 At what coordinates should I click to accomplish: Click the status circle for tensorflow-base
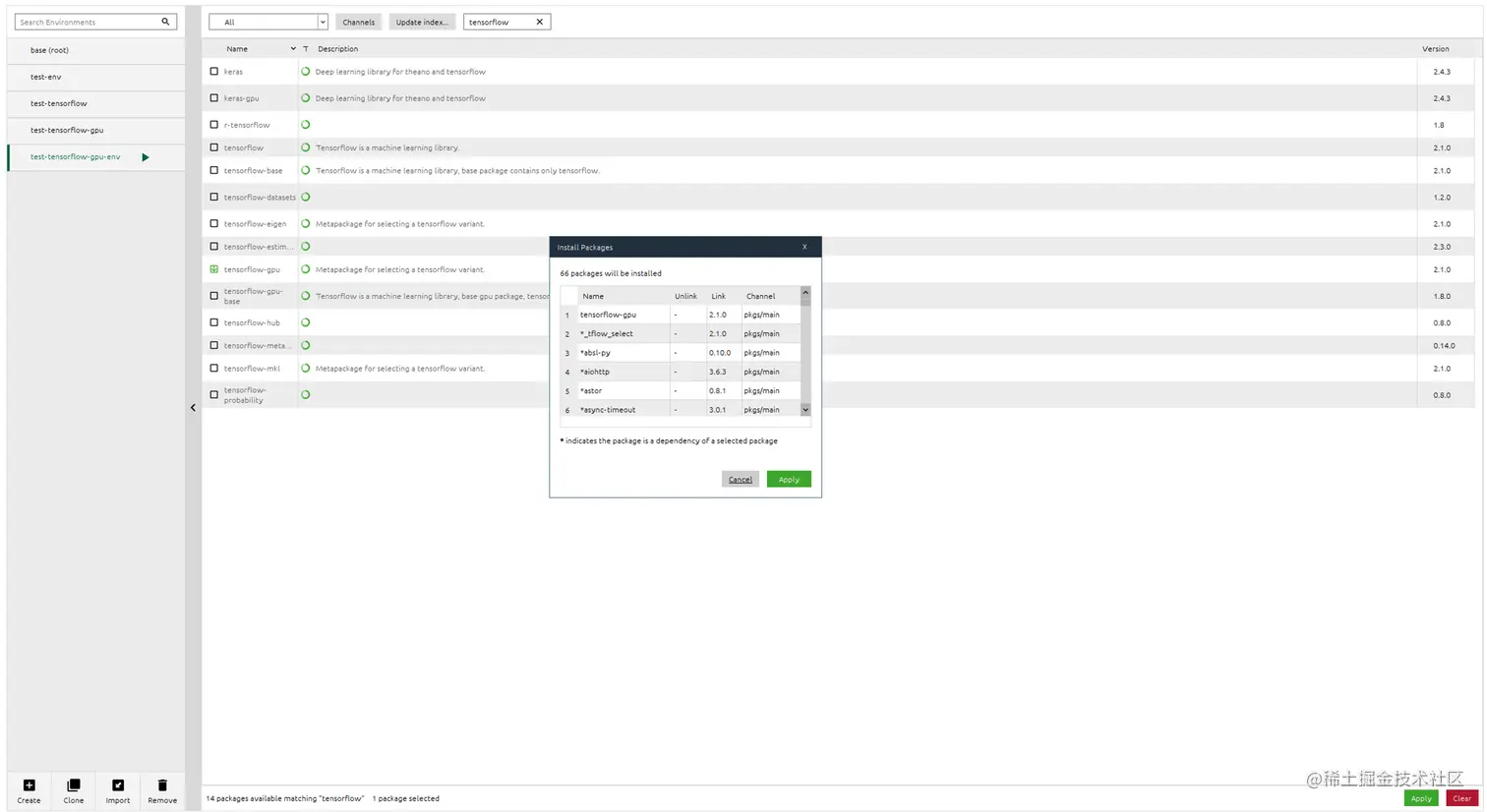click(305, 170)
